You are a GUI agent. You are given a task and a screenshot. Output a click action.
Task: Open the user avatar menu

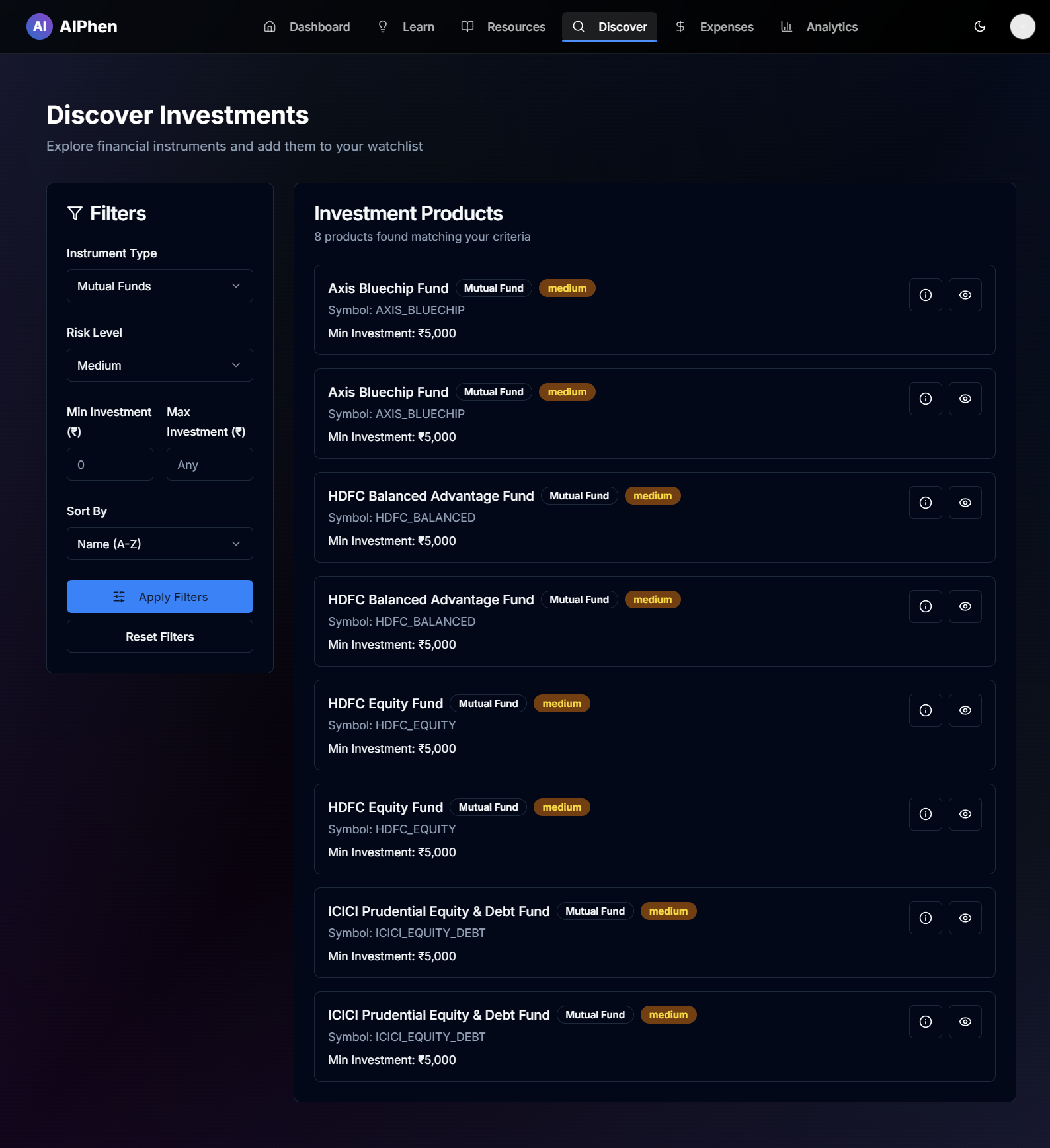1022,26
